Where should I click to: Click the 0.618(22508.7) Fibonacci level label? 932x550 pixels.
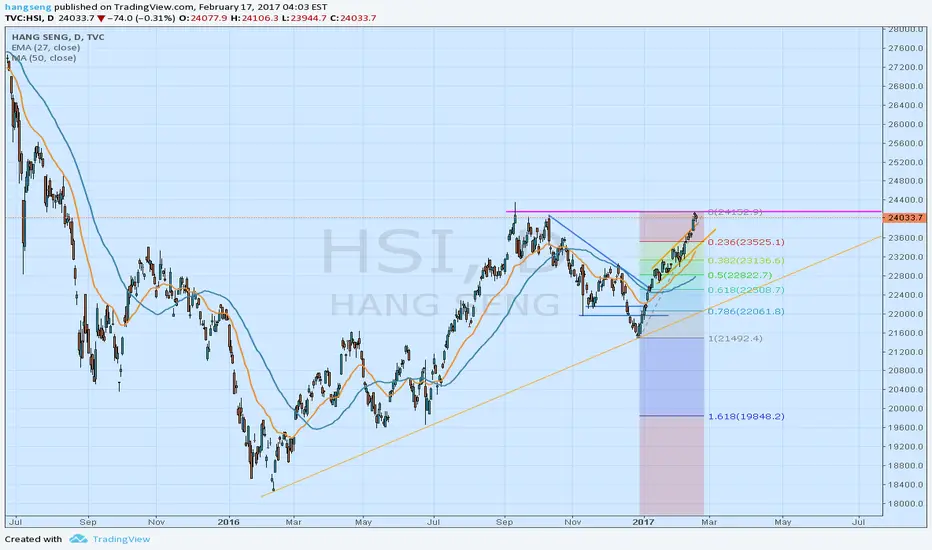746,290
